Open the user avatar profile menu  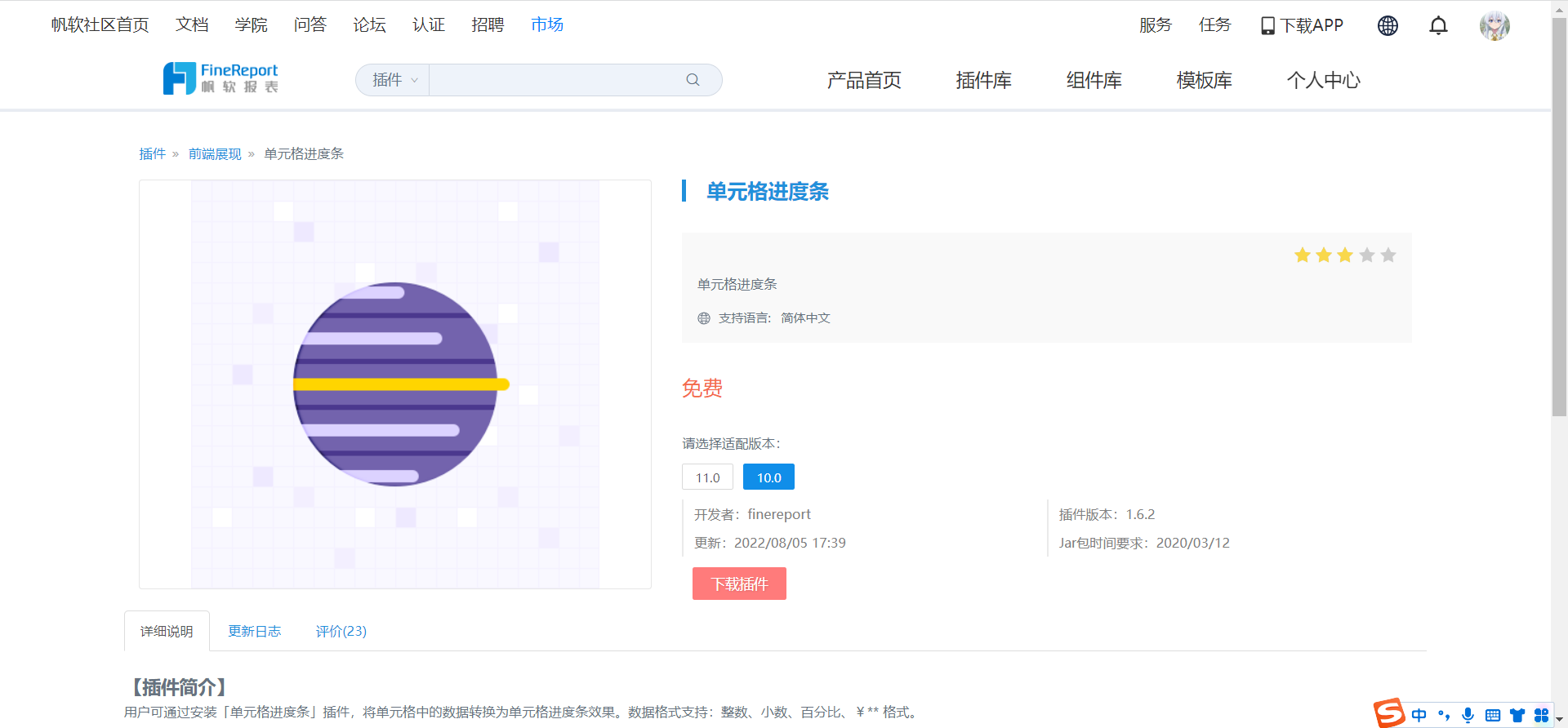(x=1494, y=25)
